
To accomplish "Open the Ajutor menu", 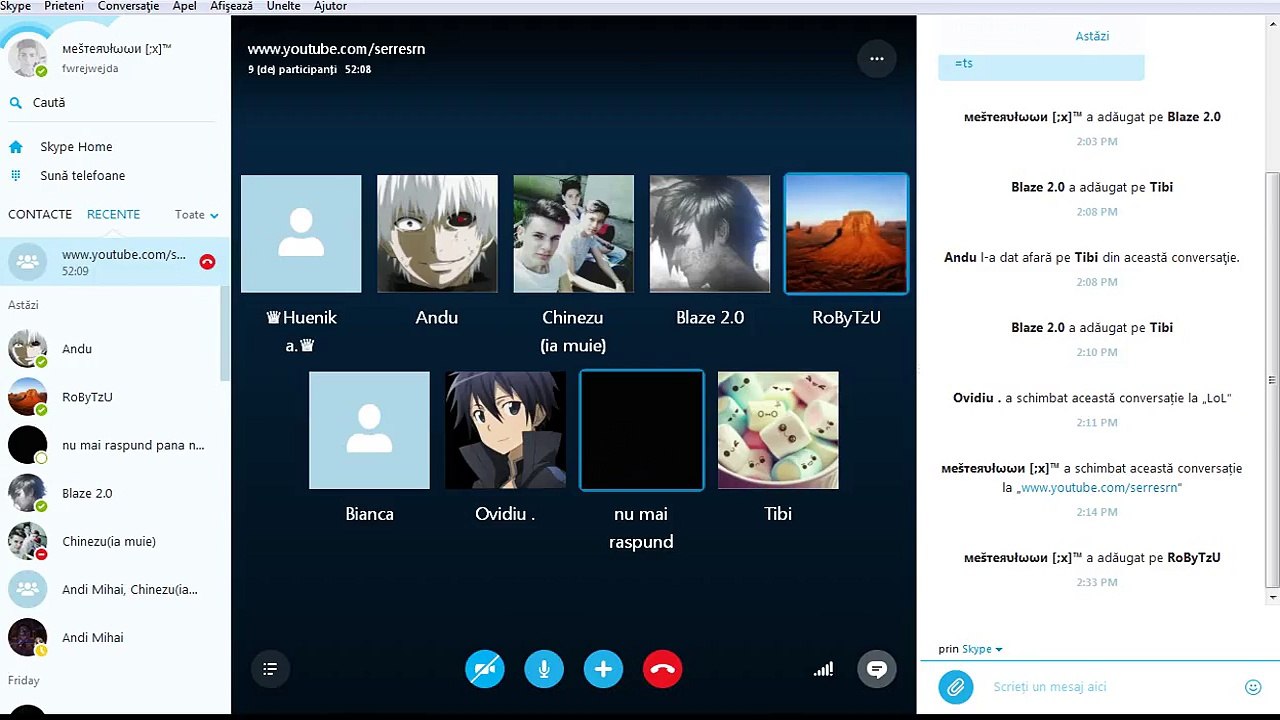I will click(330, 6).
